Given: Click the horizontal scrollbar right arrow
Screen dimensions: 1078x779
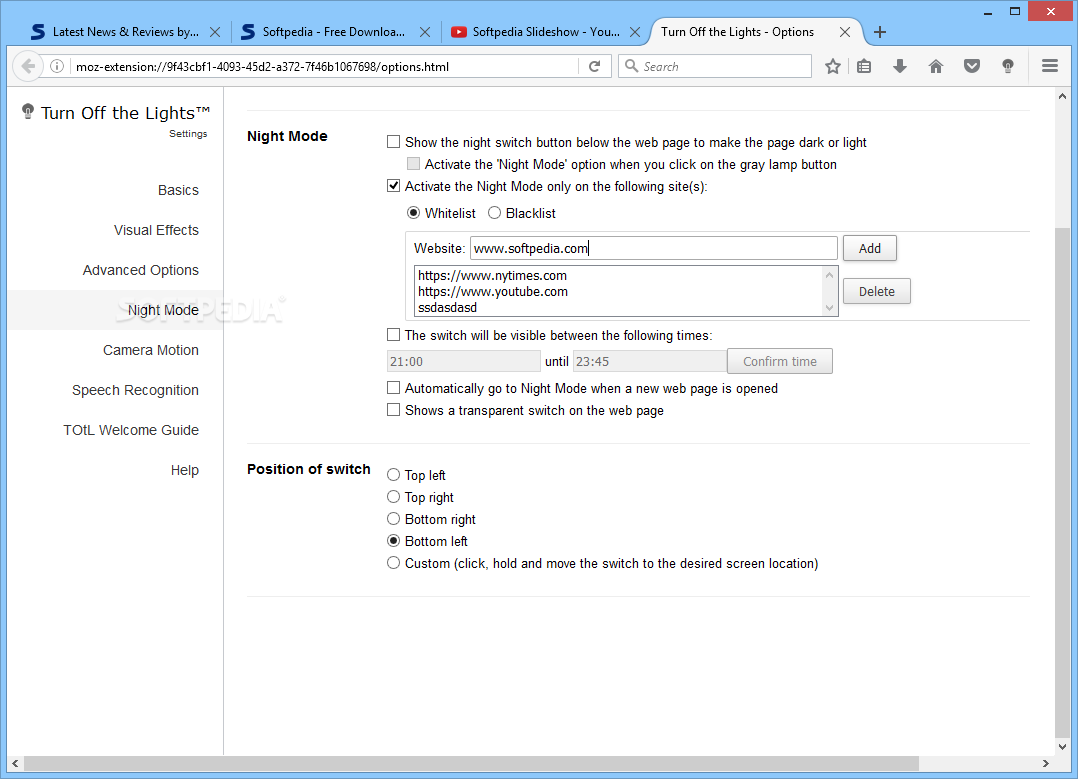Looking at the screenshot, I should click(1046, 763).
